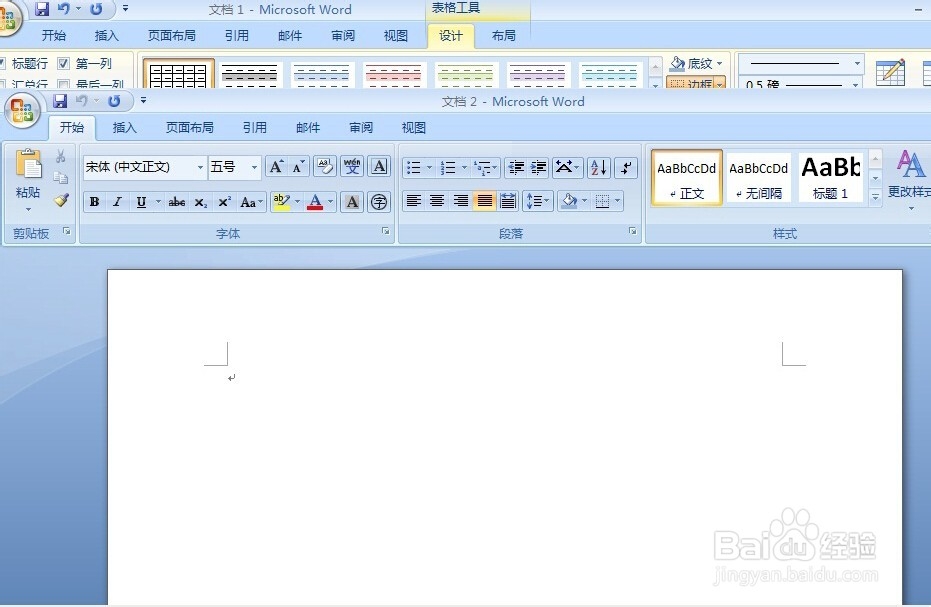Select the 底纹 shading icon on Design tab
The image size is (931, 607).
tap(692, 62)
